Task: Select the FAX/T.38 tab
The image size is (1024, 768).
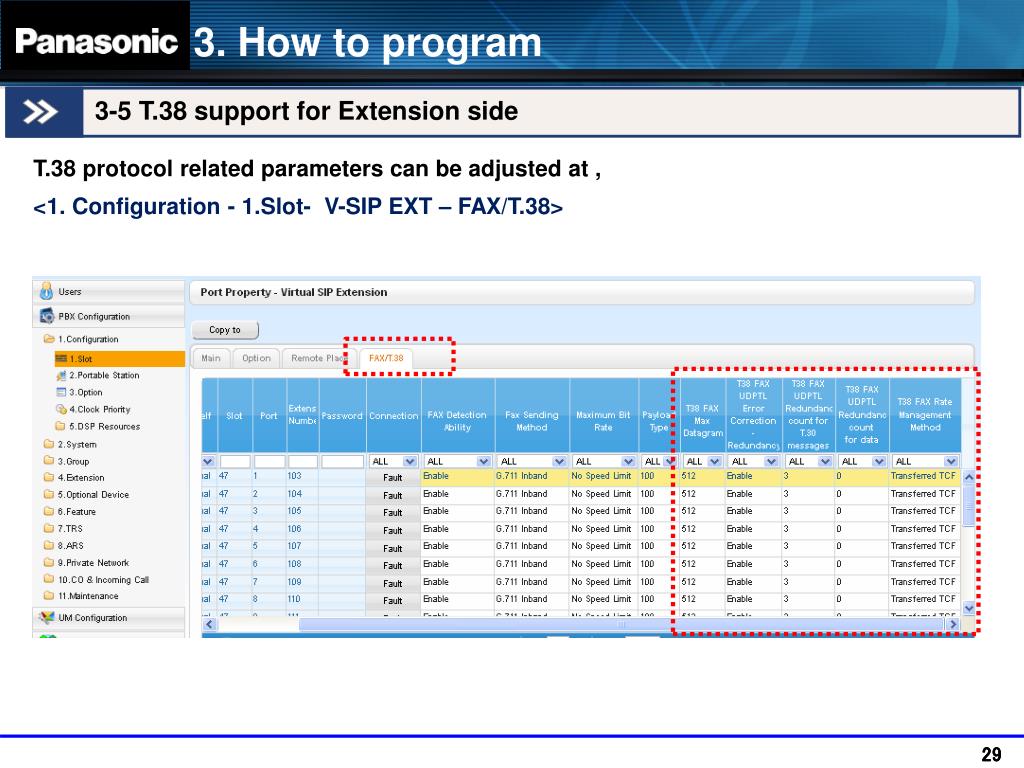Action: pos(387,358)
